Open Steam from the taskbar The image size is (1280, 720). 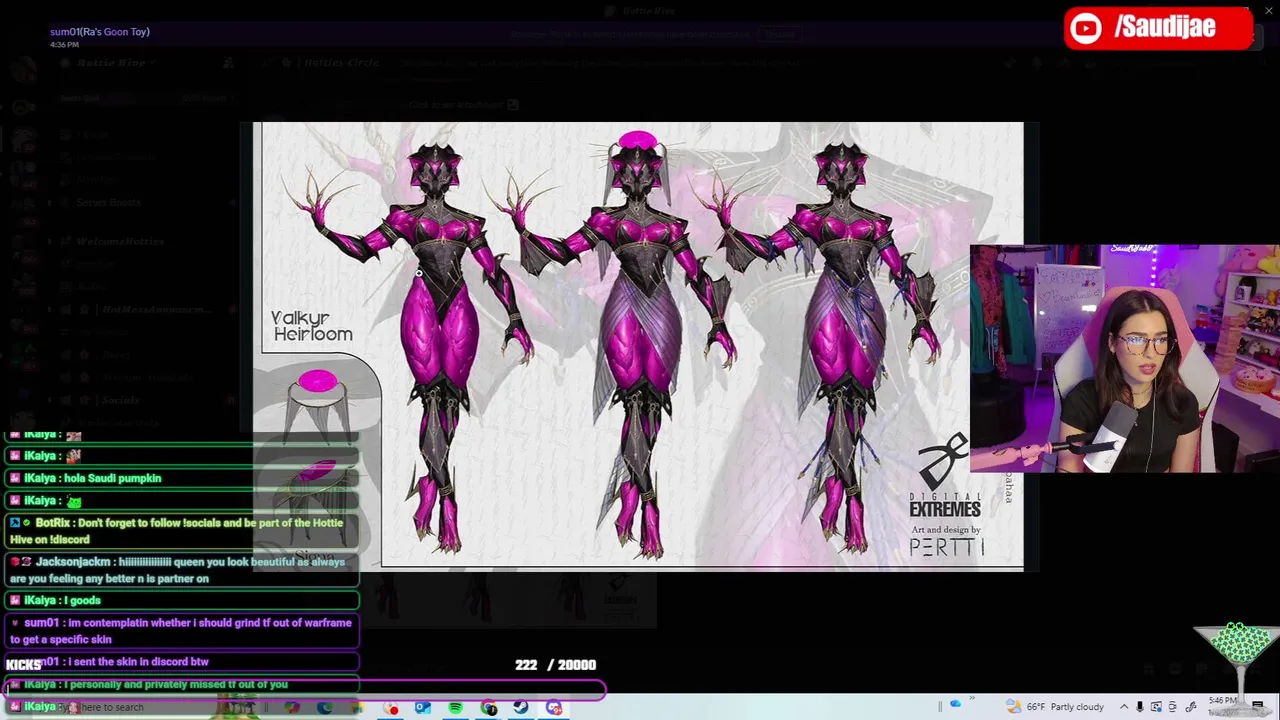pyautogui.click(x=521, y=708)
